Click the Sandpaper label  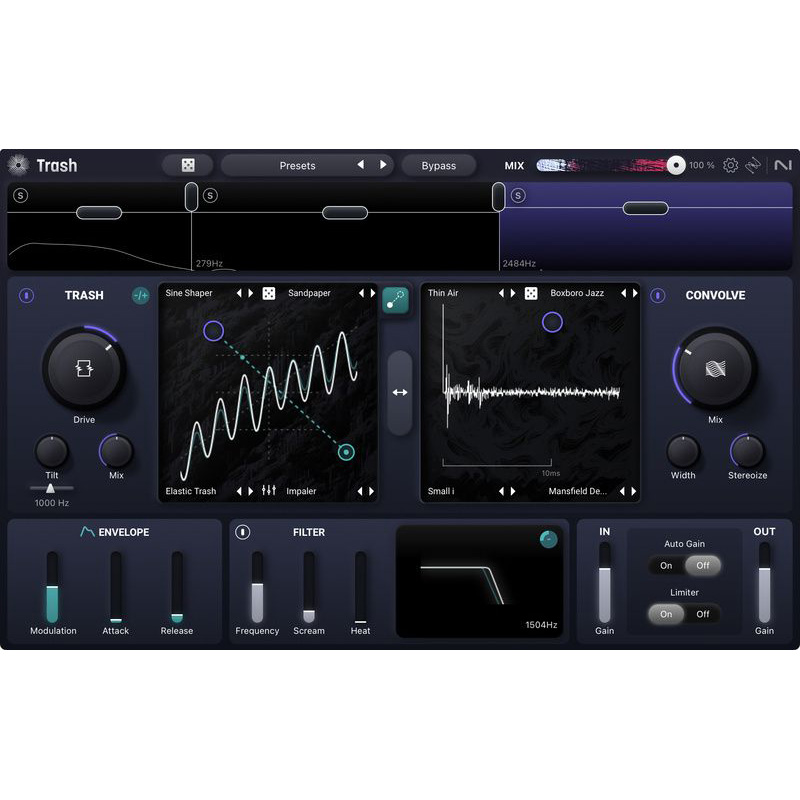pyautogui.click(x=309, y=293)
